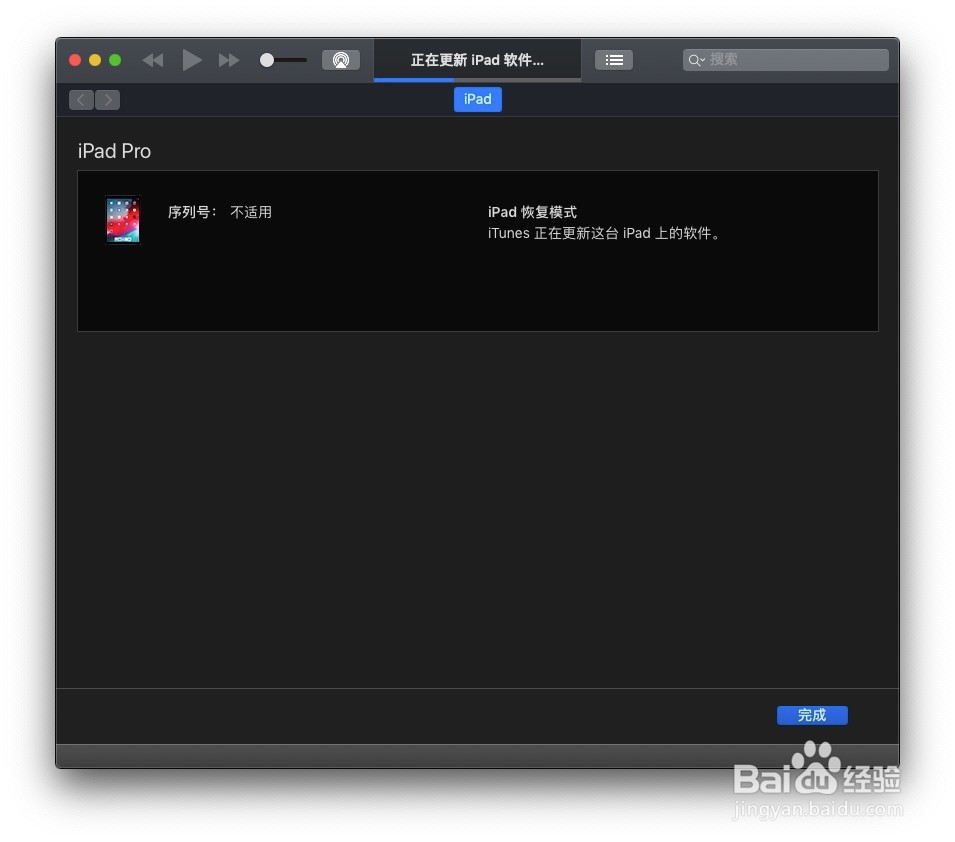Click the Rewind playback icon
This screenshot has height=842, width=955.
pos(152,60)
